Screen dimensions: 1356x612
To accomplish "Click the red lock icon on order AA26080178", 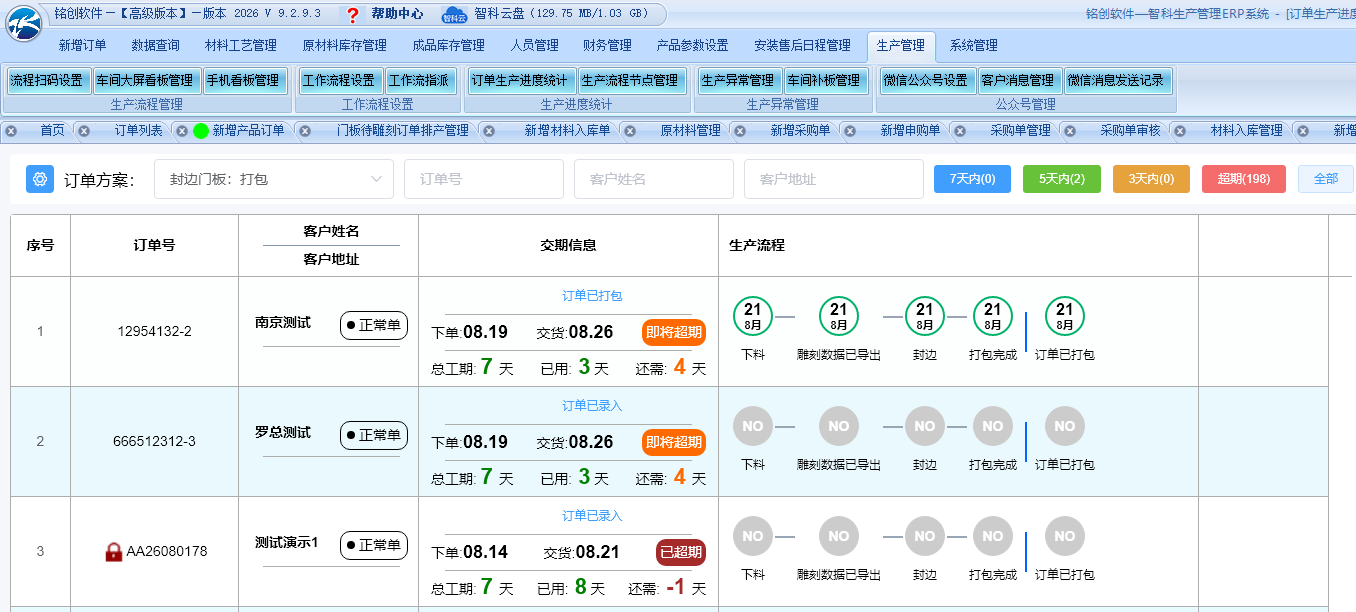I will pos(114,551).
